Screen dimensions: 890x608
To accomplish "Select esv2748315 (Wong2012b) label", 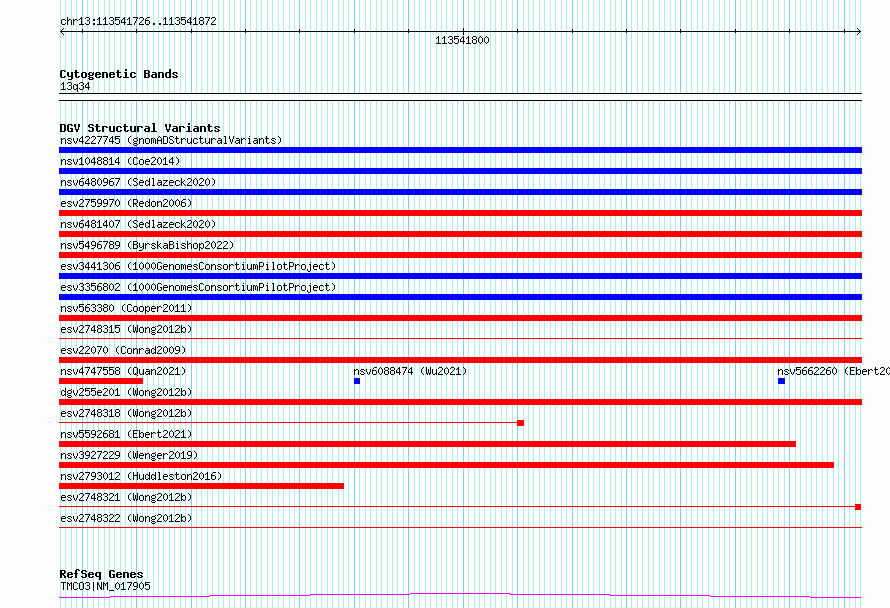I will [126, 329].
